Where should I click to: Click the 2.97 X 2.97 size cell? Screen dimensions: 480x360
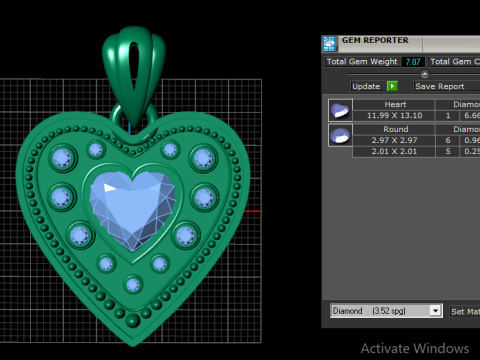394,140
